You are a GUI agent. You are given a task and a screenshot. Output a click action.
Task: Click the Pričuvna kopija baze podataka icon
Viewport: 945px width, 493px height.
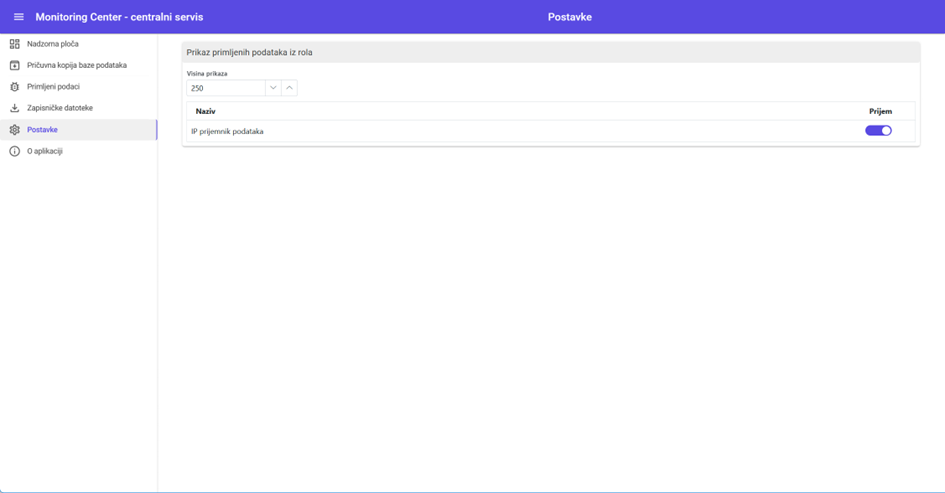pos(14,65)
